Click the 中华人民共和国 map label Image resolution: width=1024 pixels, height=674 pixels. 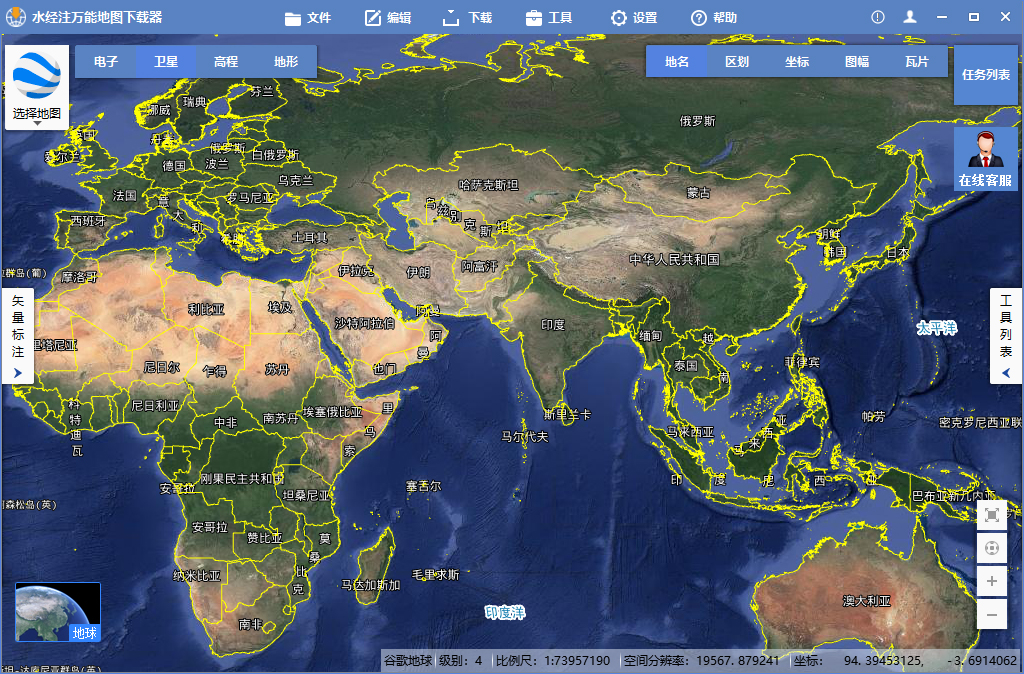click(675, 259)
